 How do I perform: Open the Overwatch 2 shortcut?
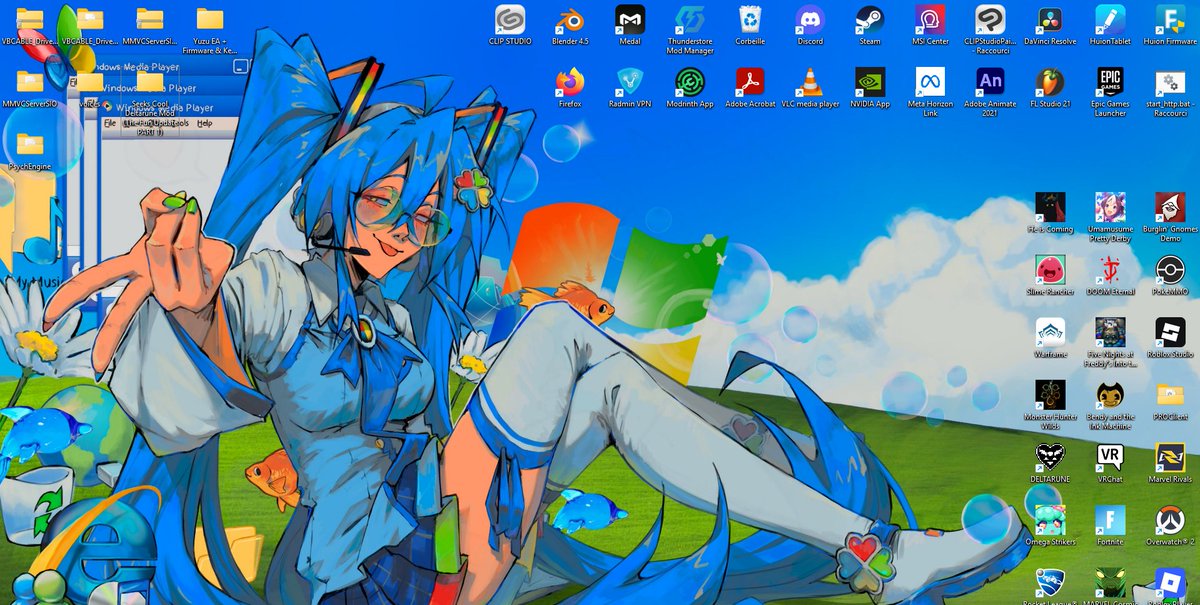click(x=1170, y=519)
